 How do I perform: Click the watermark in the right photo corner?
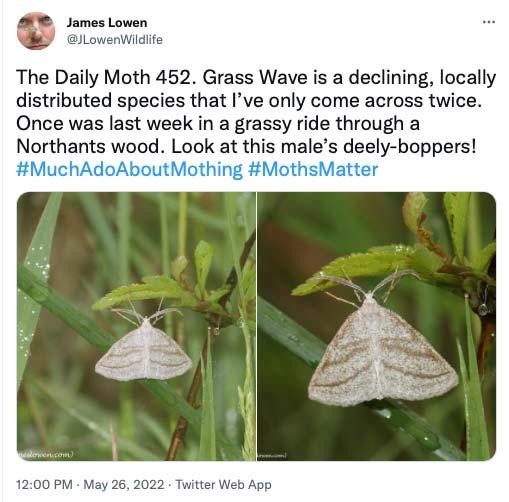(x=272, y=455)
